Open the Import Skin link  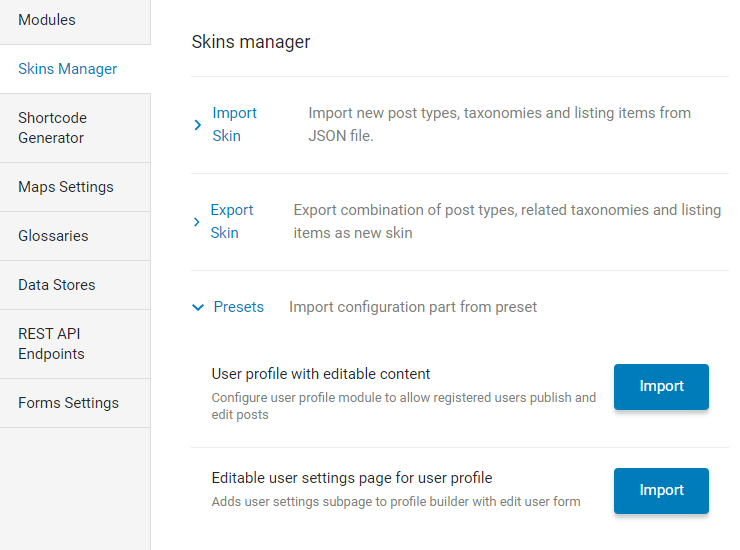pyautogui.click(x=235, y=124)
